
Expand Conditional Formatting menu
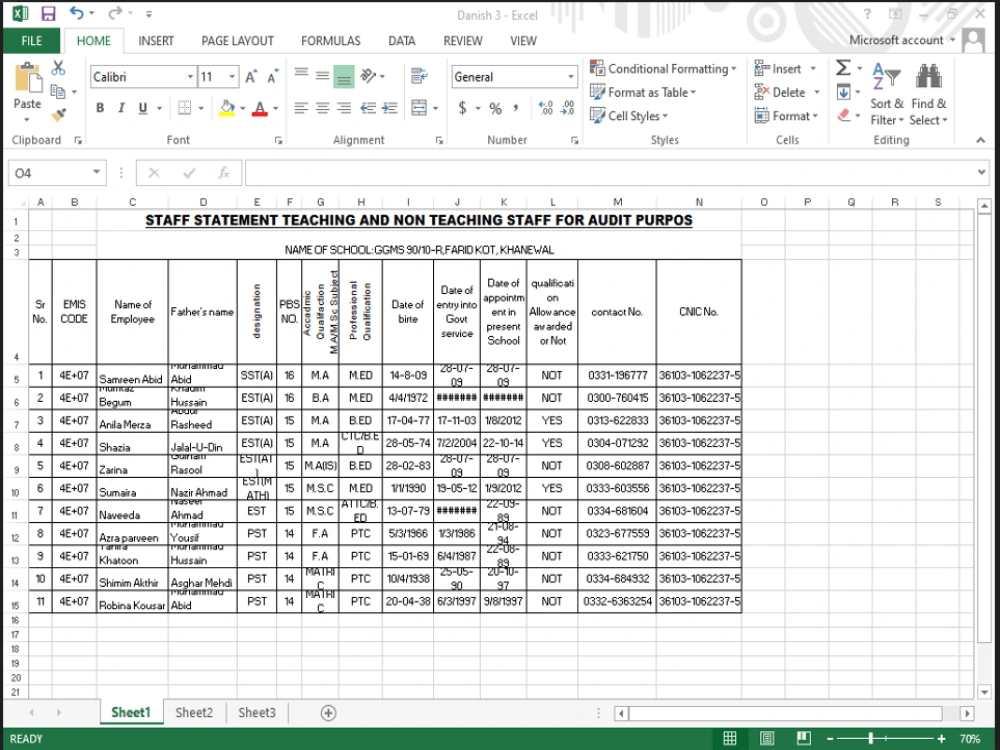(x=663, y=68)
